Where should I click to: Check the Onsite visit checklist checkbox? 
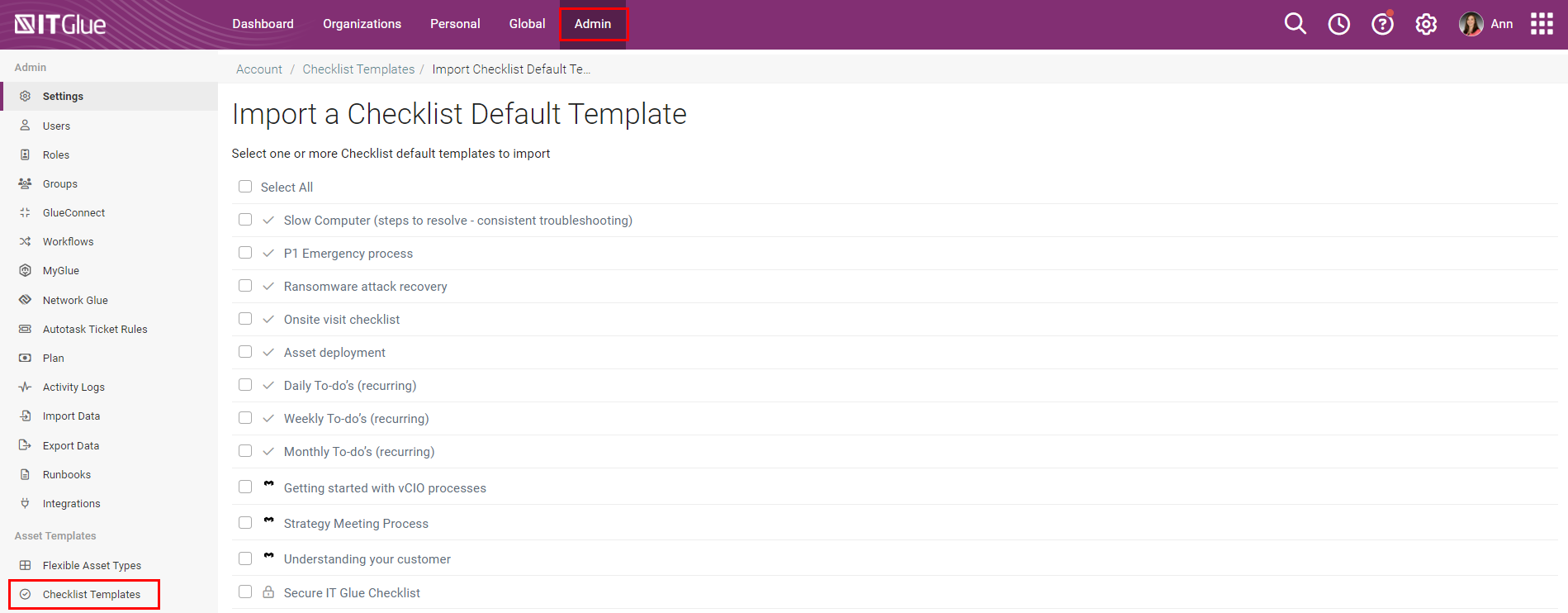245,319
